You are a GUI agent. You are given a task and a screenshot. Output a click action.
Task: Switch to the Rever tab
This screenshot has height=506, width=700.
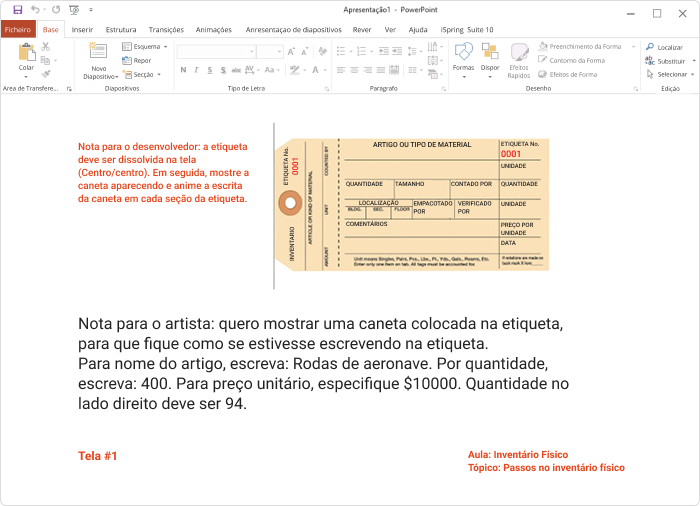362,29
